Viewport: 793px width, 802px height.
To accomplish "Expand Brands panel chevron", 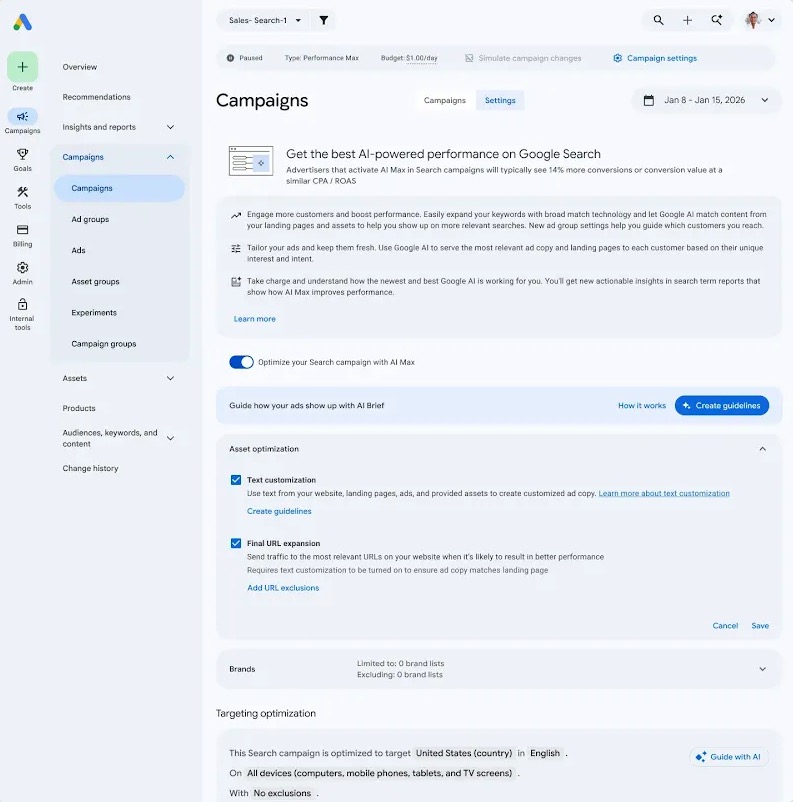I will [762, 669].
